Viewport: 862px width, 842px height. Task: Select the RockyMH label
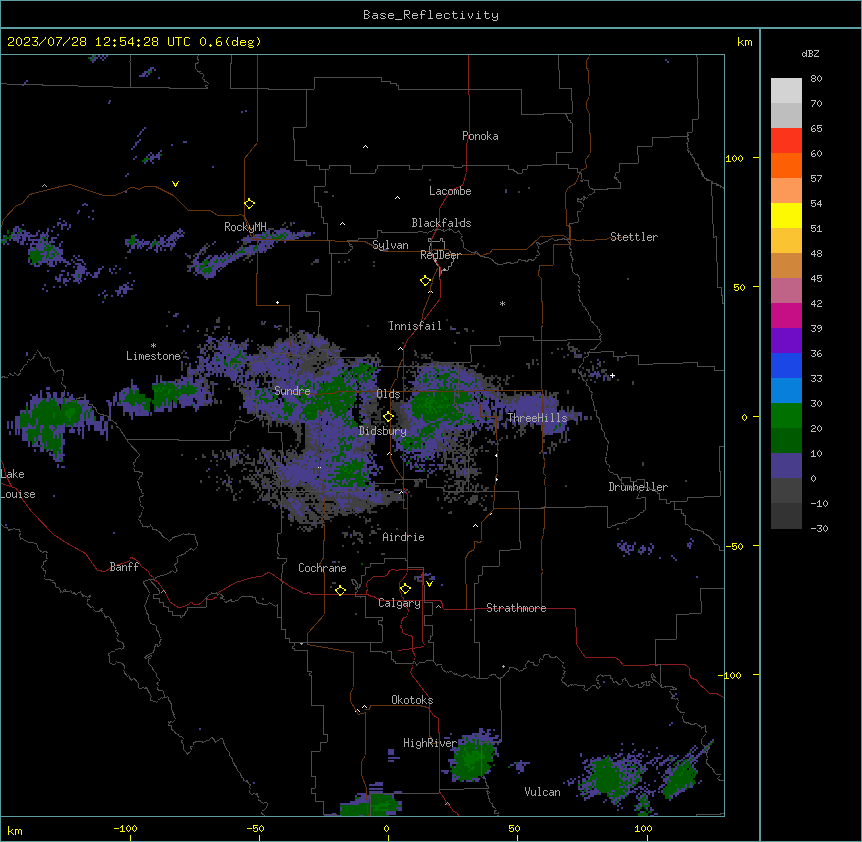tap(245, 227)
